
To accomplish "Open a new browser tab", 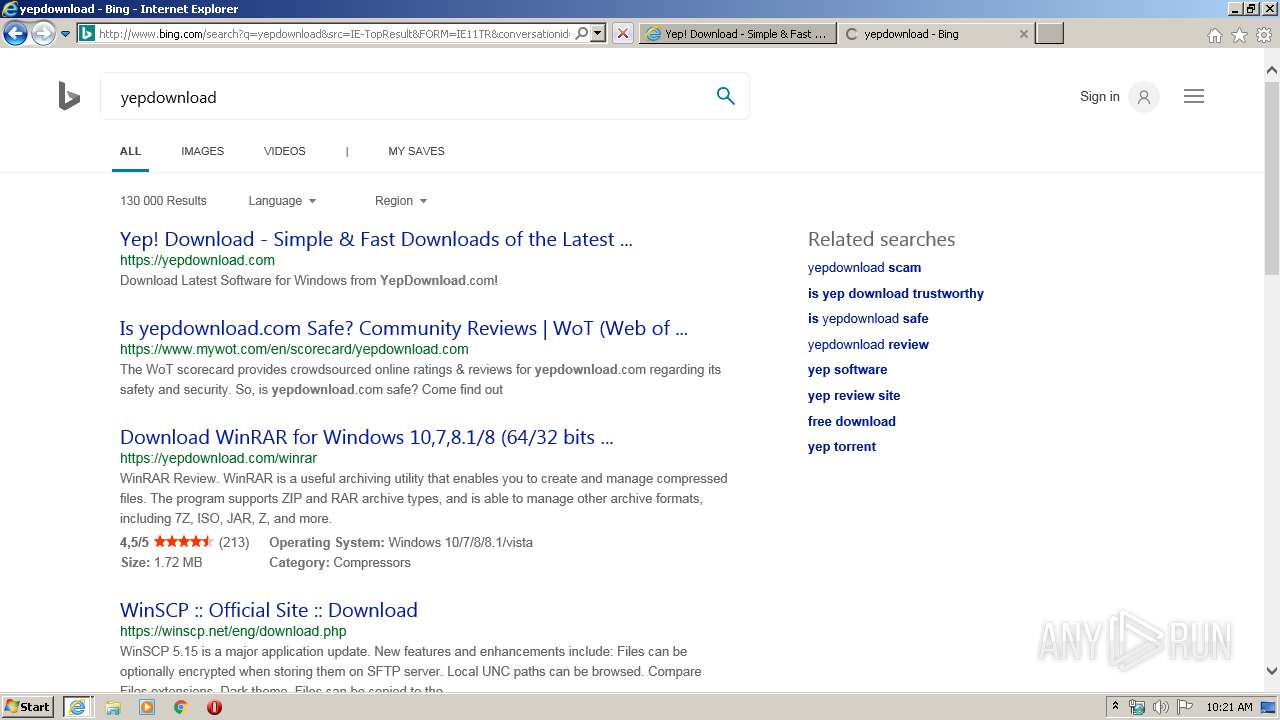I will [x=1049, y=34].
